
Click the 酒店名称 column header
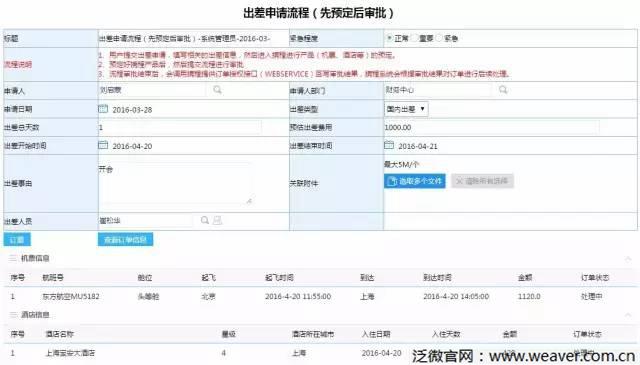(60, 334)
